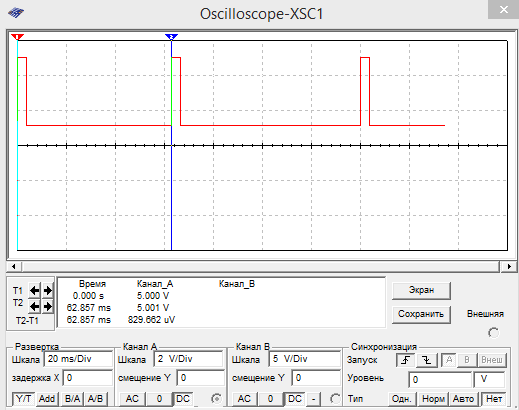Close the Oscilloscope-XSC1 window
Image resolution: width=519 pixels, height=410 pixels.
tap(503, 10)
